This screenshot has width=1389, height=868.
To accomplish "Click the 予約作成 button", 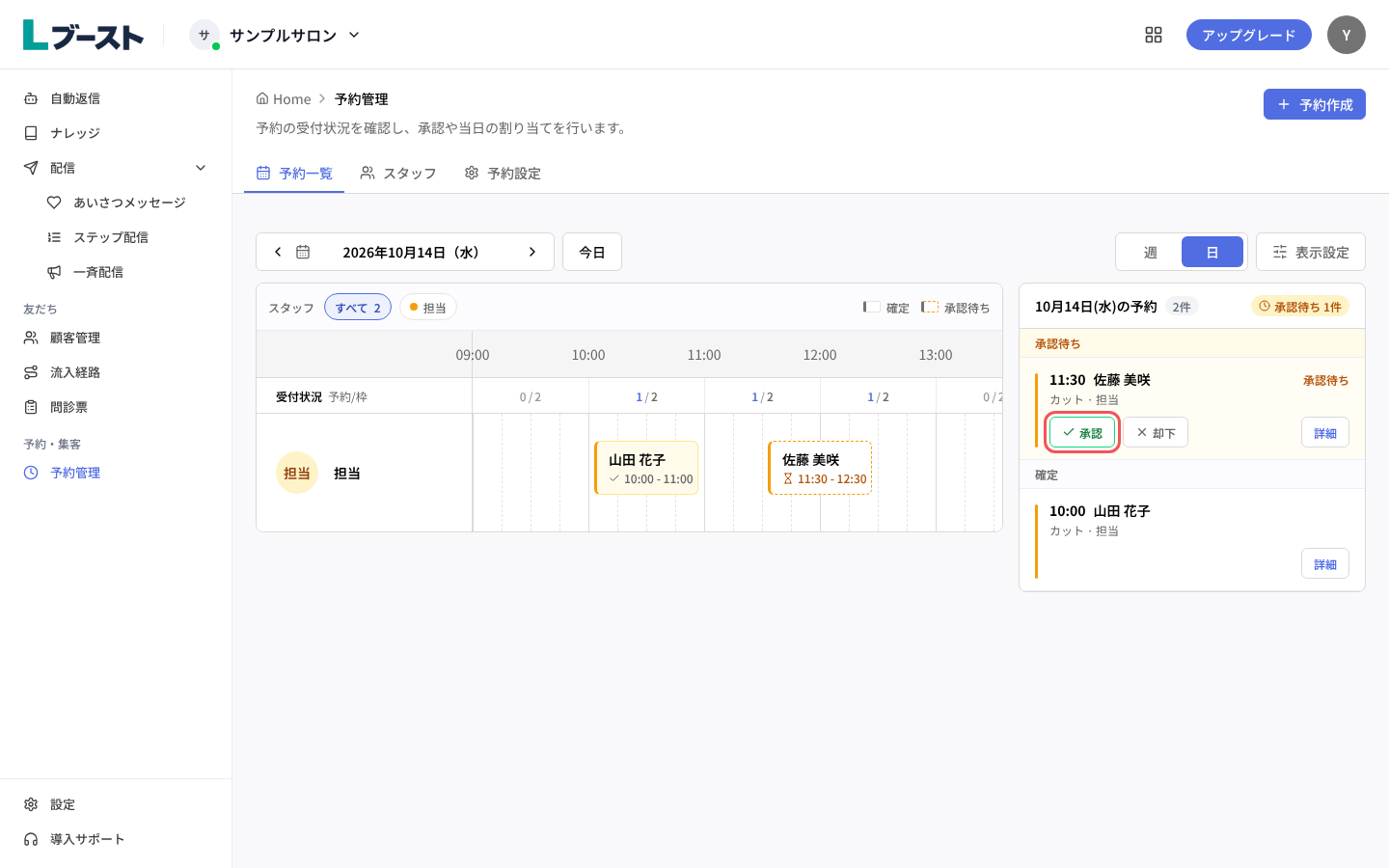I will pos(1315,104).
